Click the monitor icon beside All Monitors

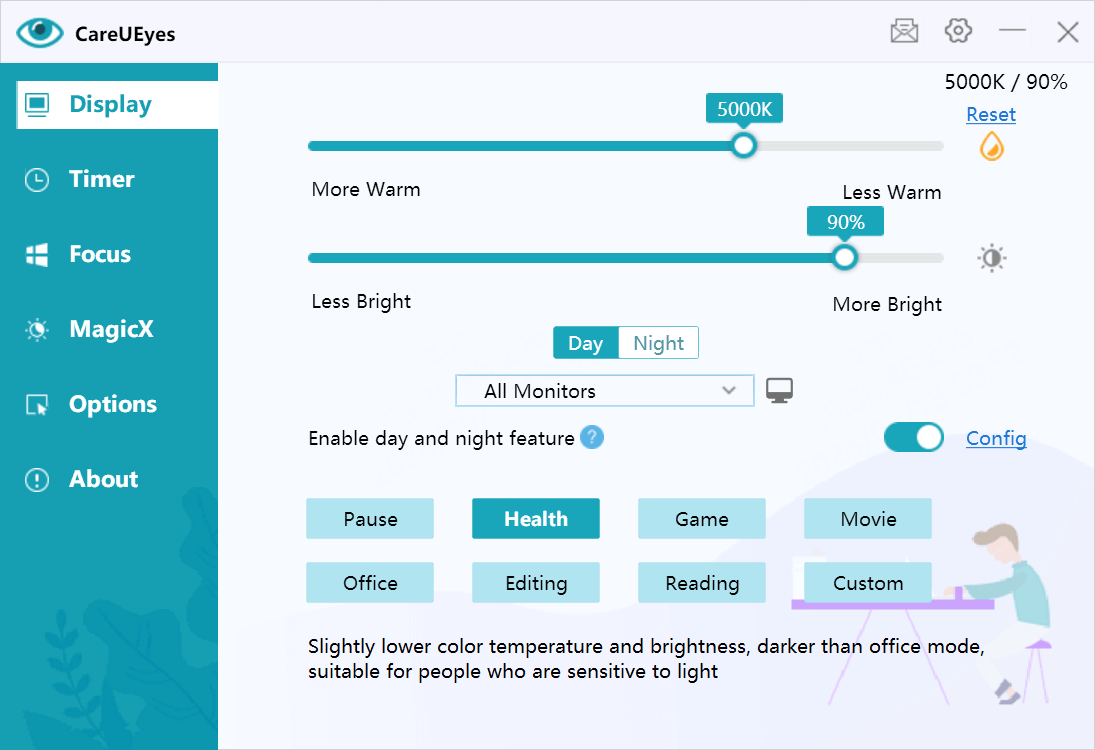pos(779,390)
